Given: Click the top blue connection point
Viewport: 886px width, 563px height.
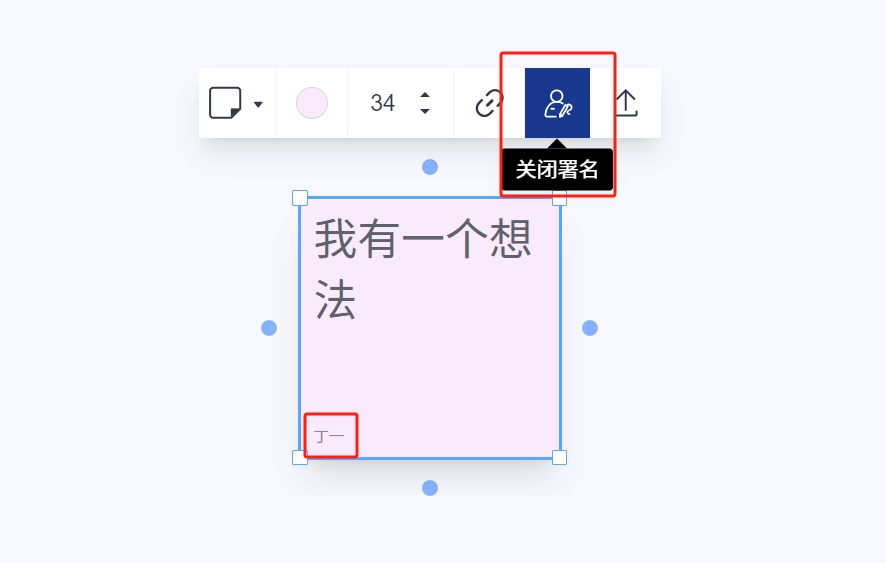Looking at the screenshot, I should (430, 167).
